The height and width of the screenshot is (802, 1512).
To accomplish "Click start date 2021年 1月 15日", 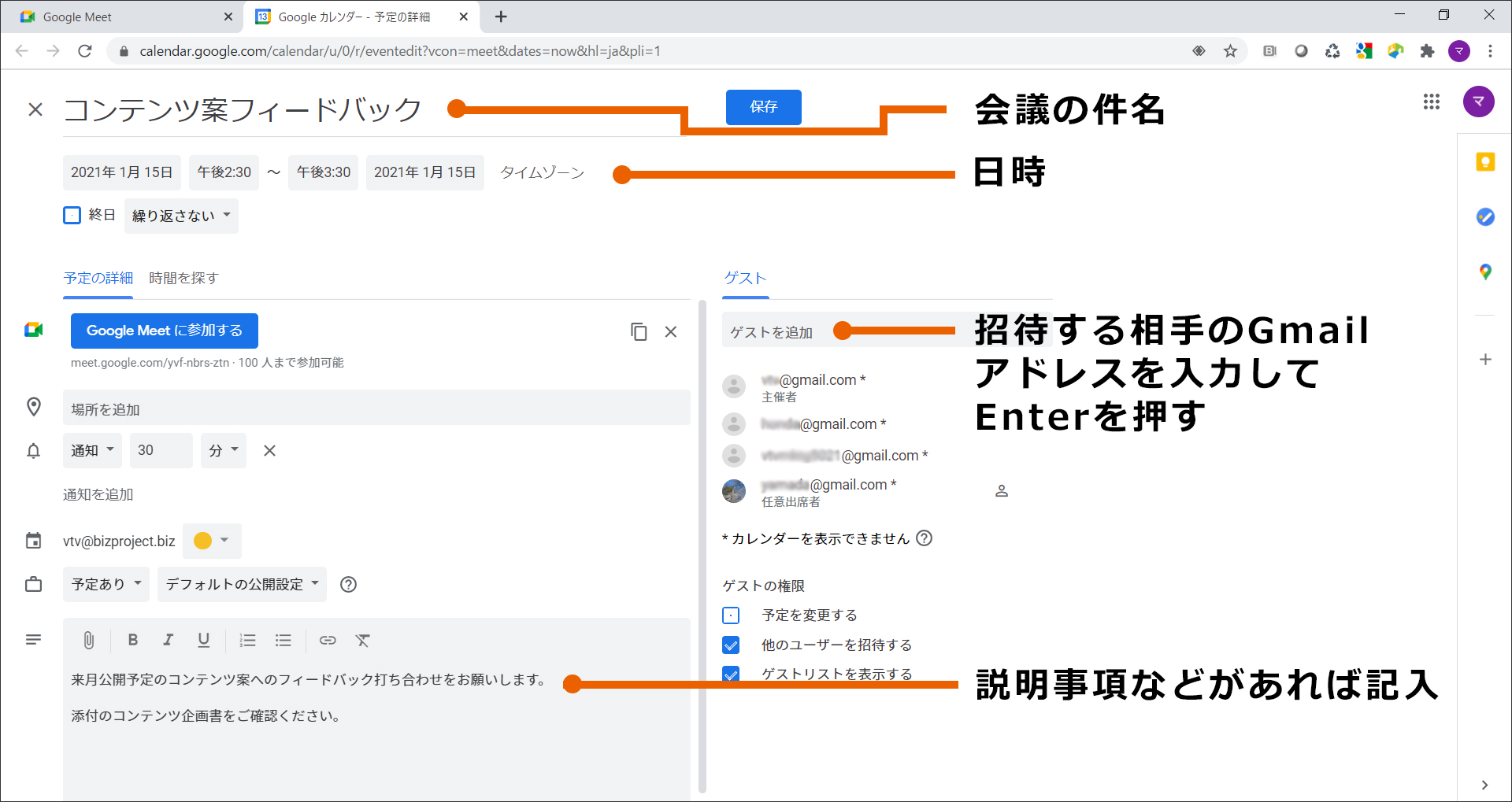I will click(x=122, y=172).
